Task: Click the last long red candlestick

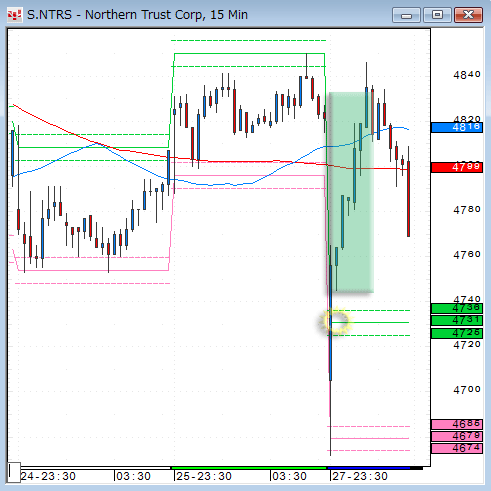Action: 408,199
